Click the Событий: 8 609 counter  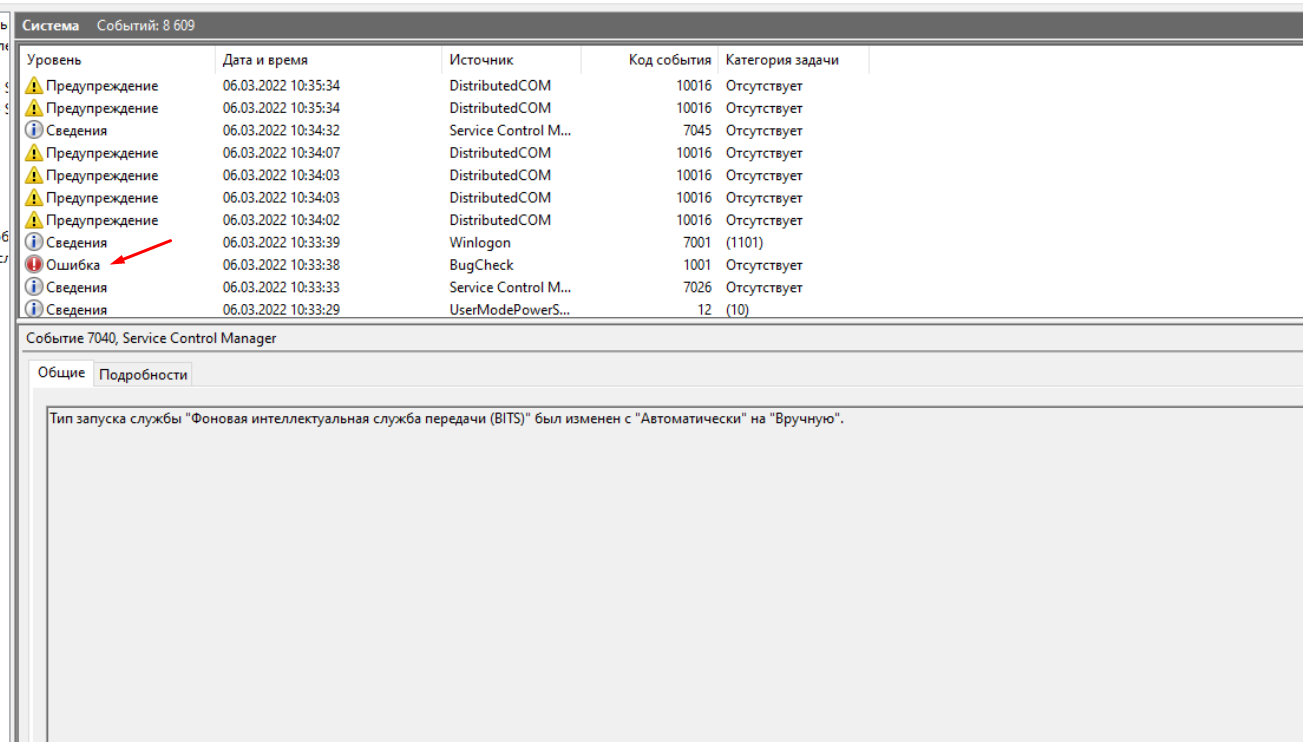pyautogui.click(x=146, y=25)
